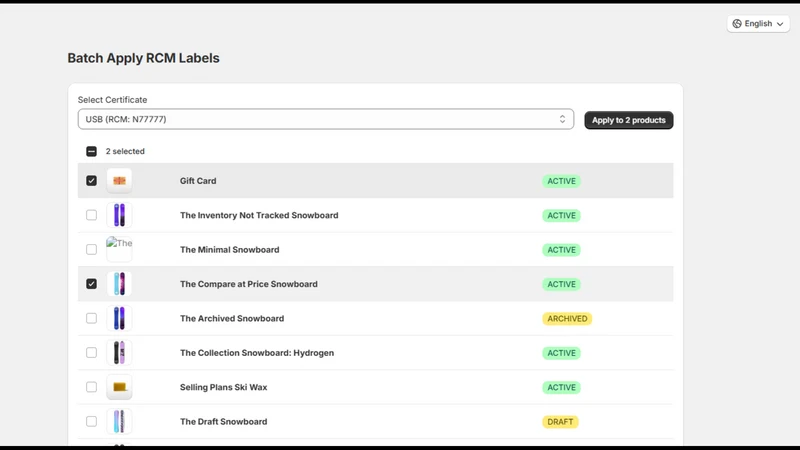
Task: Check The Minimal Snowboard checkbox
Action: pos(91,249)
